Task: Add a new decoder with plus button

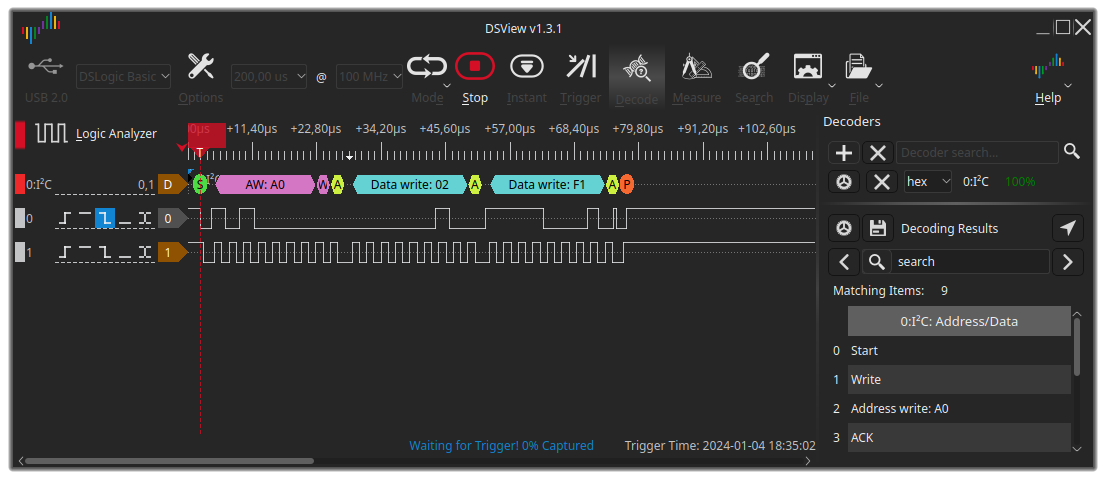Action: (x=844, y=152)
